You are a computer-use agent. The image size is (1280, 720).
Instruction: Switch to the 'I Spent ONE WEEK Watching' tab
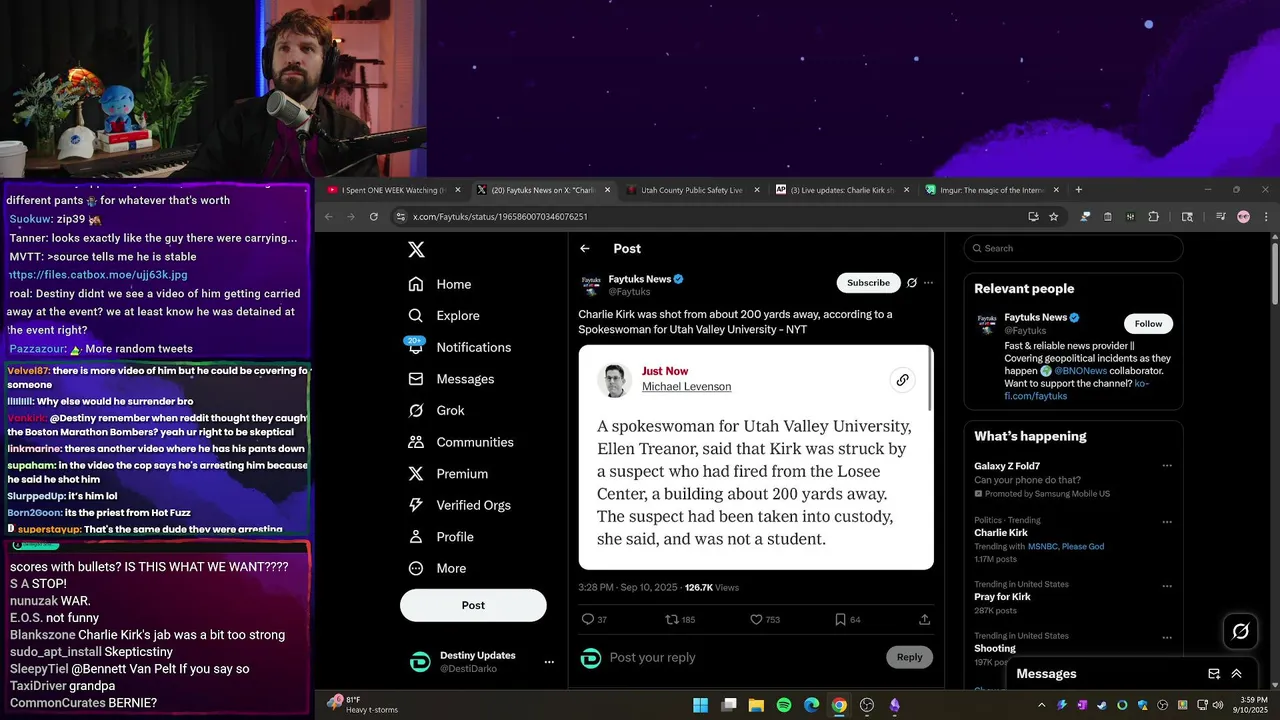(x=393, y=190)
